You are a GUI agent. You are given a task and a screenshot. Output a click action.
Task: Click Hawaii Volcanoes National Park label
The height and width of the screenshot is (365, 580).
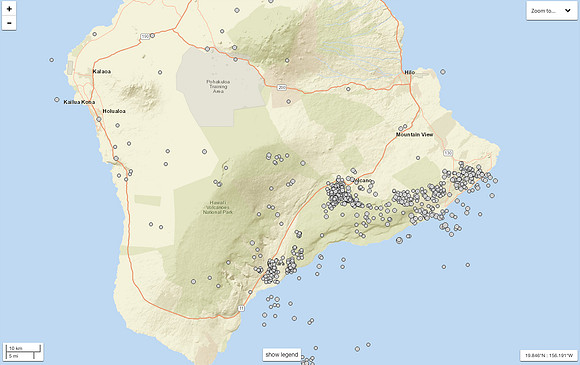pyautogui.click(x=218, y=207)
